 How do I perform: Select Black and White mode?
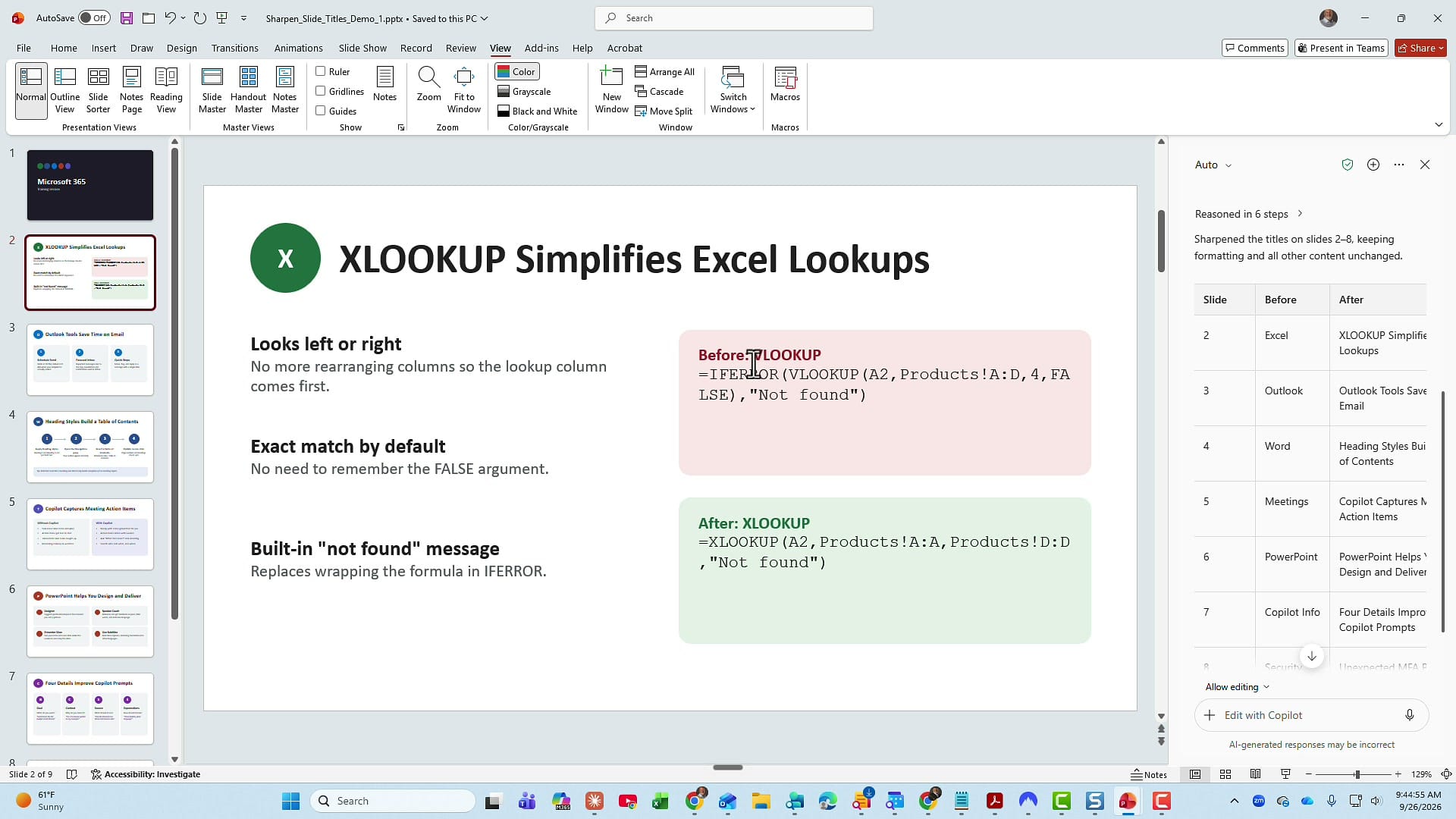coord(538,111)
